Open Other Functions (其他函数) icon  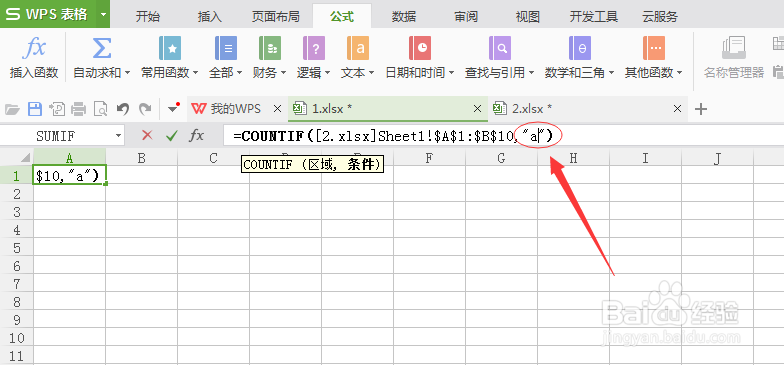point(654,48)
